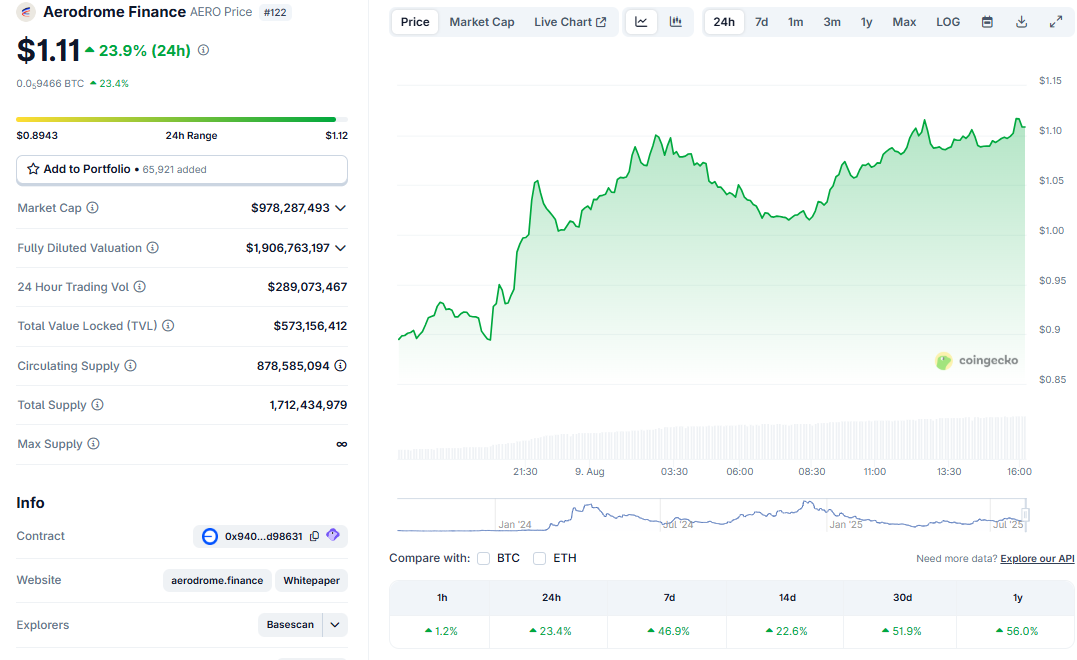Screen dimensions: 1077x660
Task: Download chart data icon
Action: (x=1021, y=22)
